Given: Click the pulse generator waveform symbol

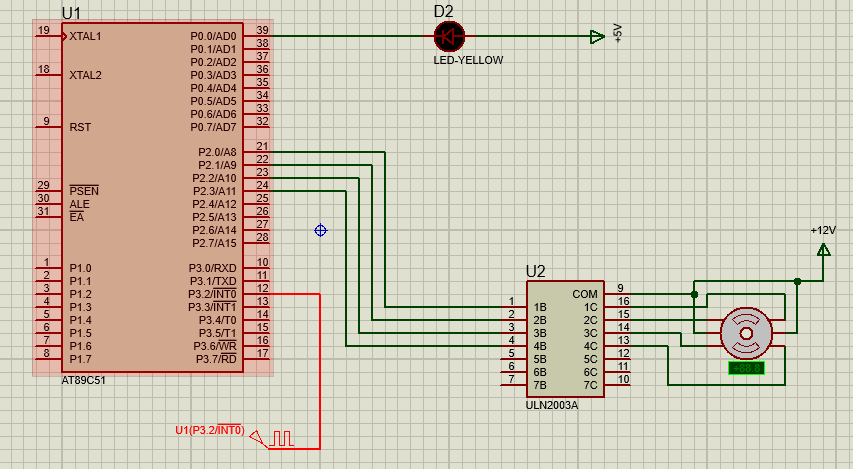Looking at the screenshot, I should [x=281, y=439].
